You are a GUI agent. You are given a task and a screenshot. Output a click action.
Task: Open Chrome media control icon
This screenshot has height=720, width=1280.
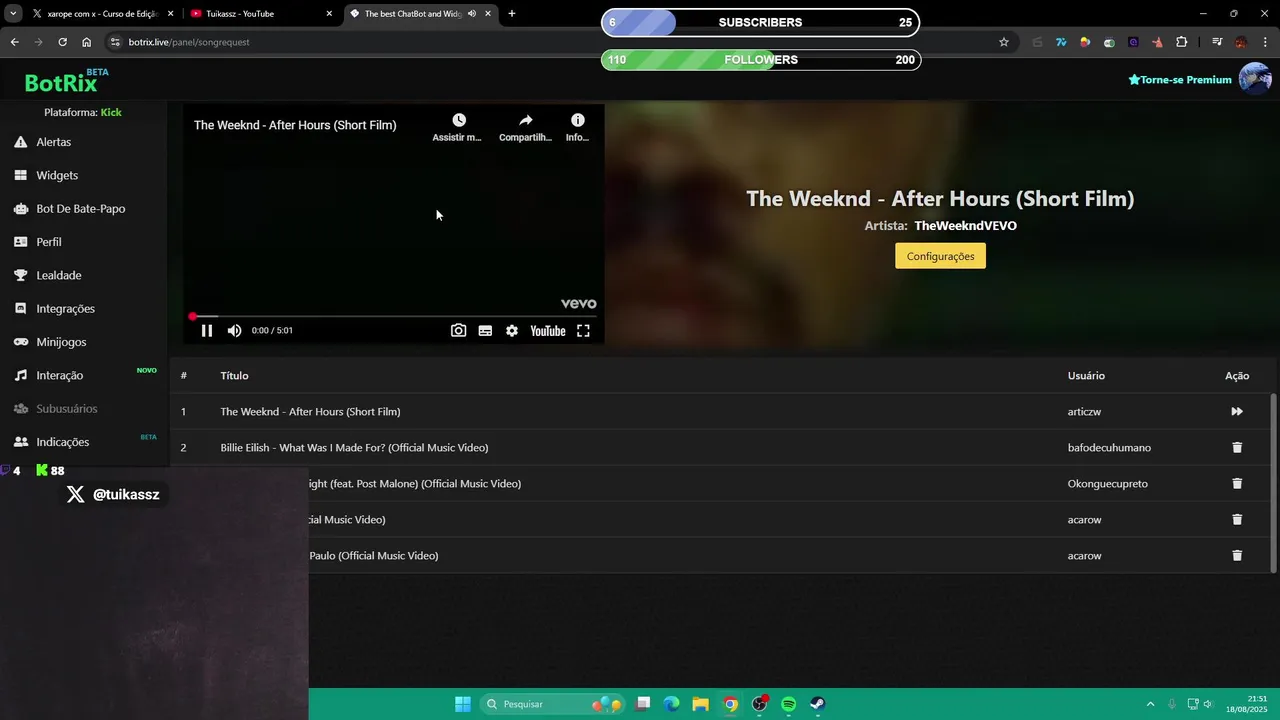coord(1217,42)
